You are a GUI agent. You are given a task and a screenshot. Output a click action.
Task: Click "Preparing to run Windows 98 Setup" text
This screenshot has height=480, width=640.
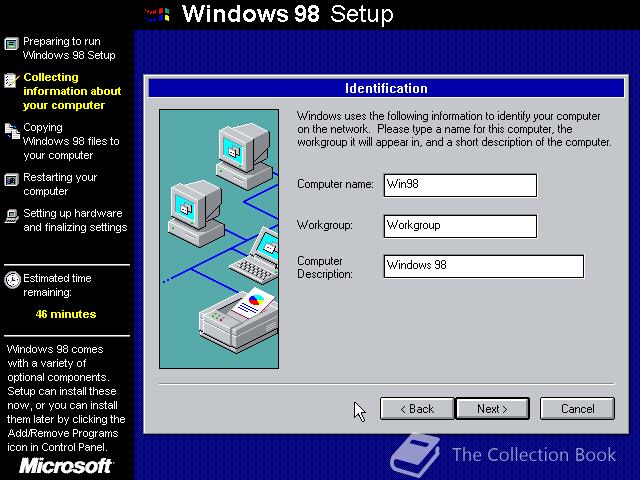coord(69,48)
